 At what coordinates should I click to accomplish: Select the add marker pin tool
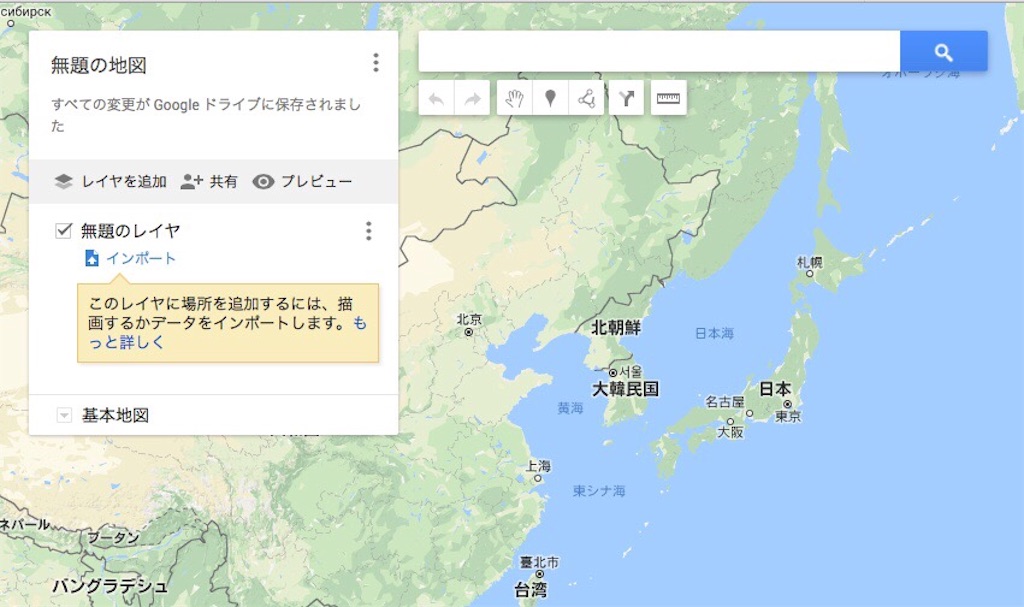tap(551, 98)
